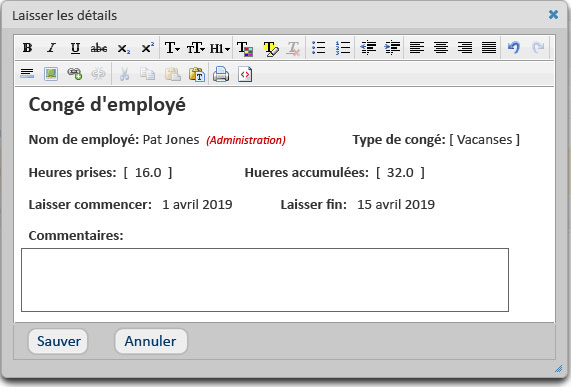
Task: Align text left
Action: pyautogui.click(x=417, y=48)
